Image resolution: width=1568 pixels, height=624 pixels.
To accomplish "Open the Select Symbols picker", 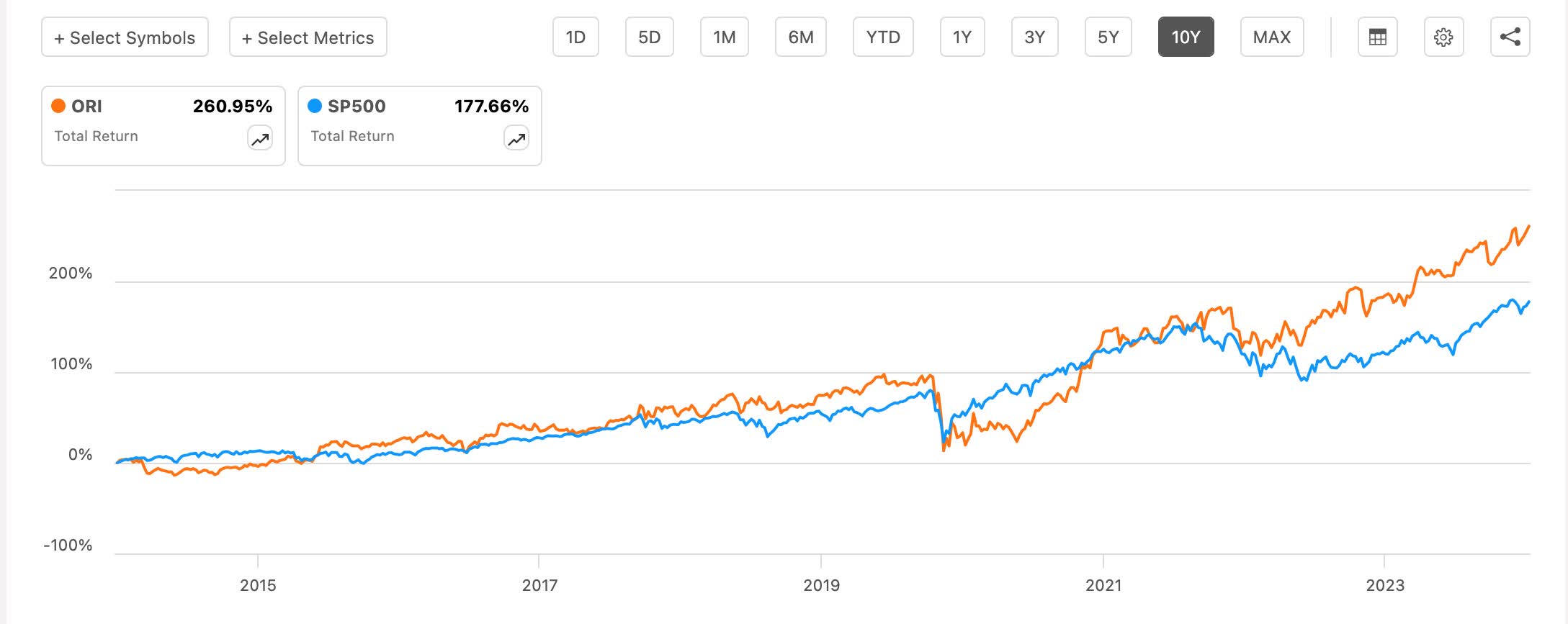I will pos(124,37).
